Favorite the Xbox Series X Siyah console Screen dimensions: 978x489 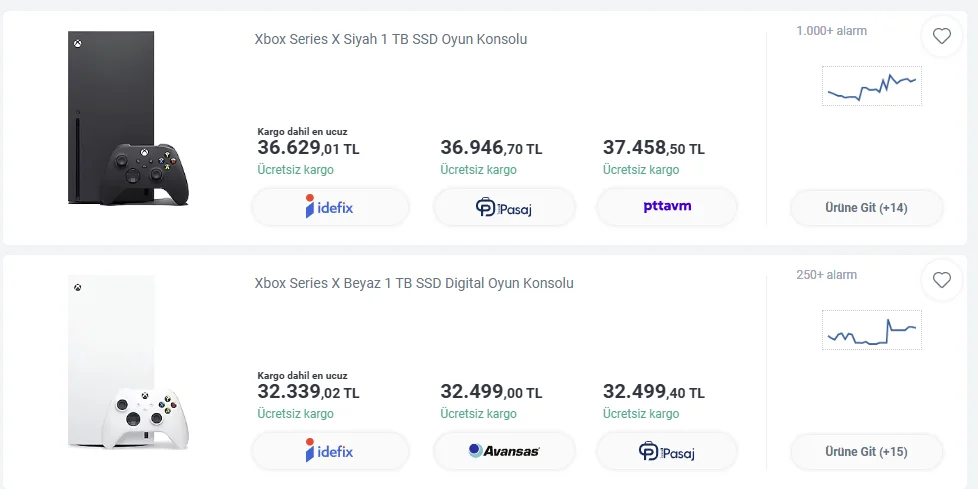[941, 37]
